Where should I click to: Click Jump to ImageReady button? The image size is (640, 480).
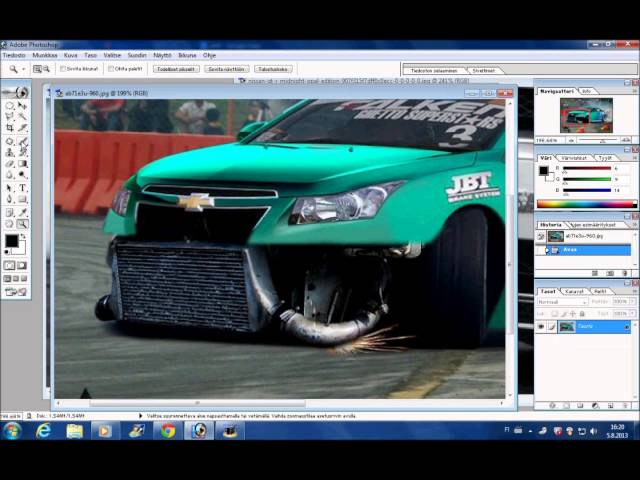[16, 292]
